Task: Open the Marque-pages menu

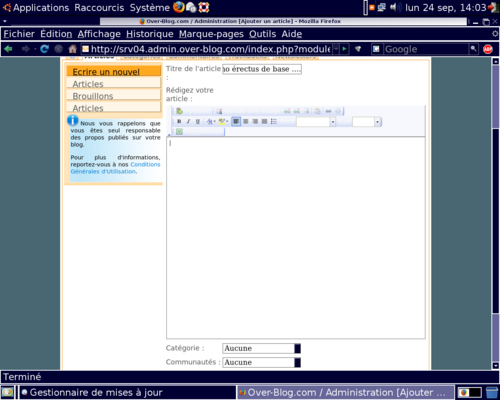Action: tap(211, 34)
